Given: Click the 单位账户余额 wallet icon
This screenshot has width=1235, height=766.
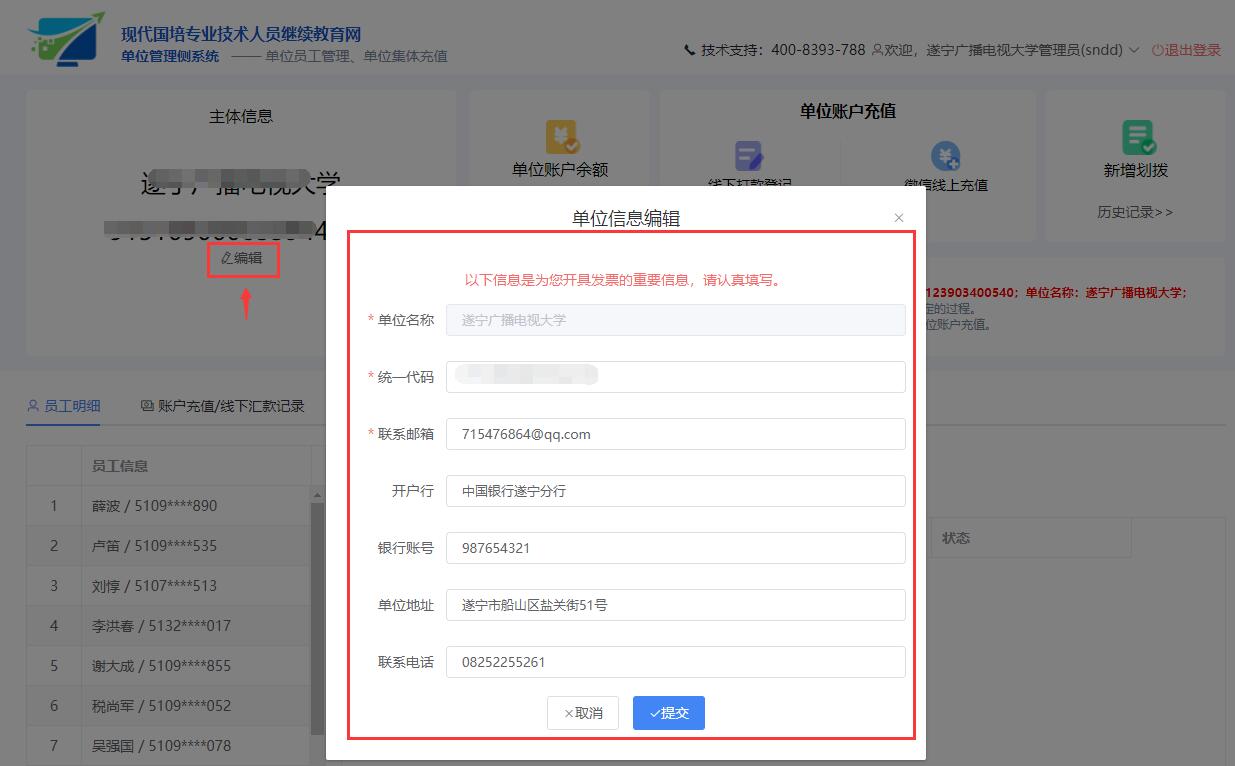Looking at the screenshot, I should point(562,137).
